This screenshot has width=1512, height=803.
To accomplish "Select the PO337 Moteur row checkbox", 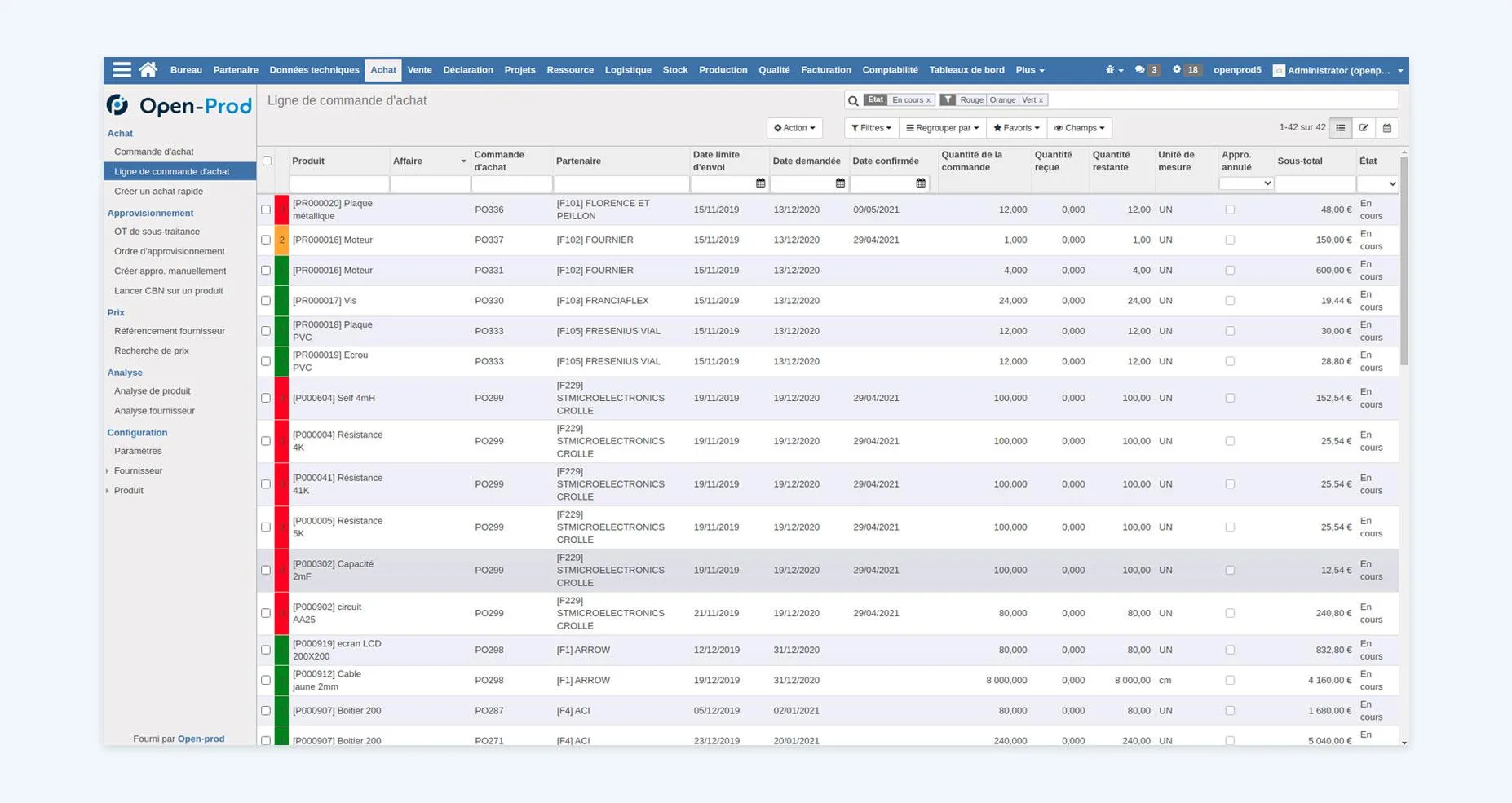I will (266, 240).
